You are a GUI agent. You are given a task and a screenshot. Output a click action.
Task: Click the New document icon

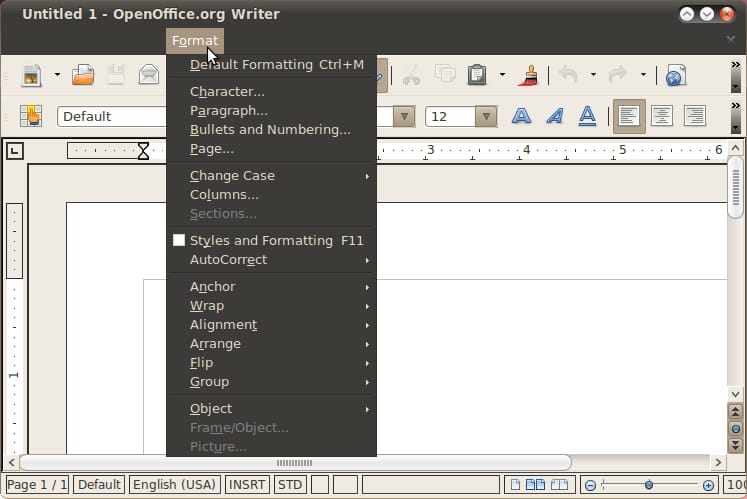coord(32,75)
